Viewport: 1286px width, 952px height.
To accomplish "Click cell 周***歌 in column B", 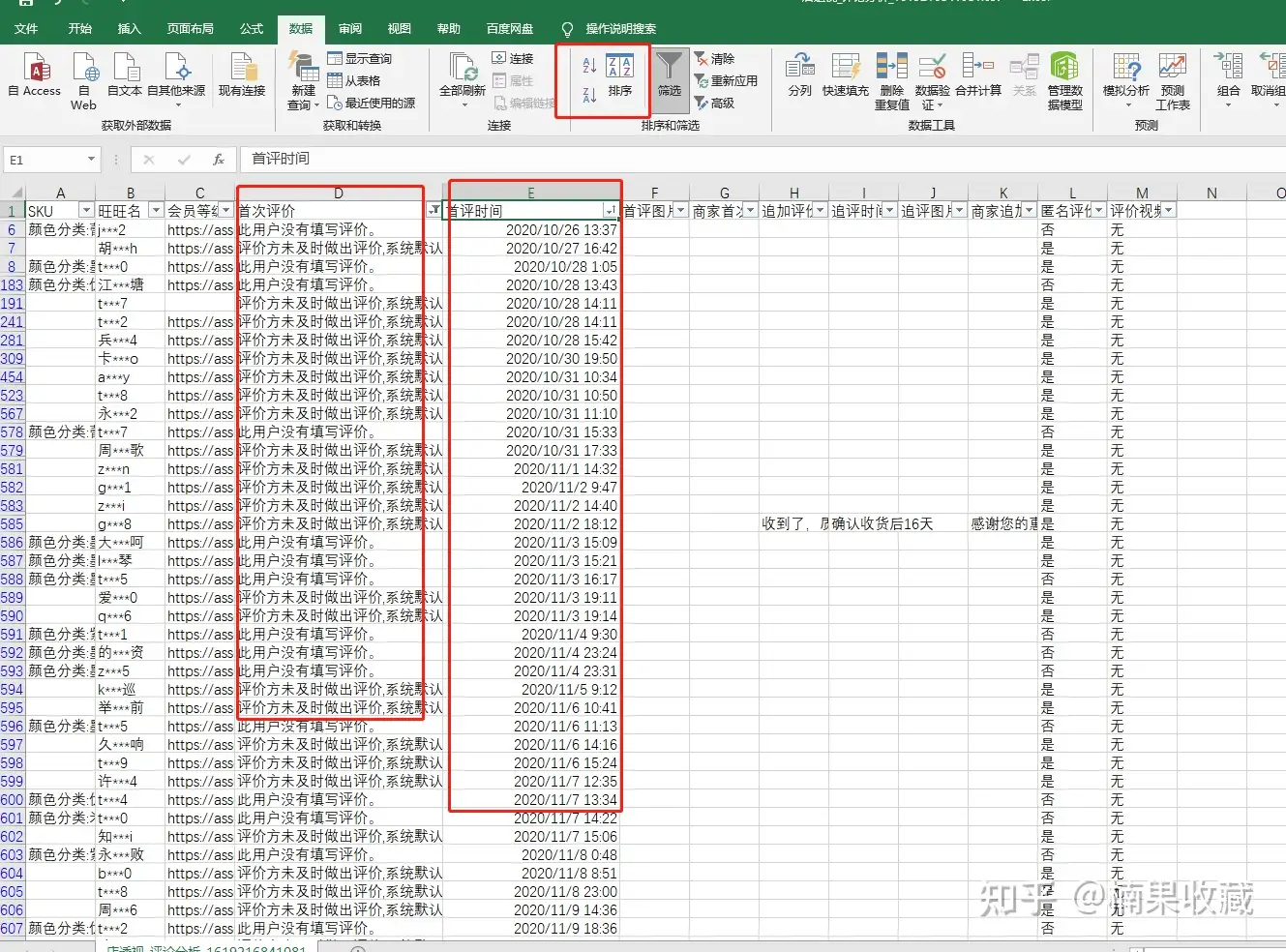I will 130,450.
